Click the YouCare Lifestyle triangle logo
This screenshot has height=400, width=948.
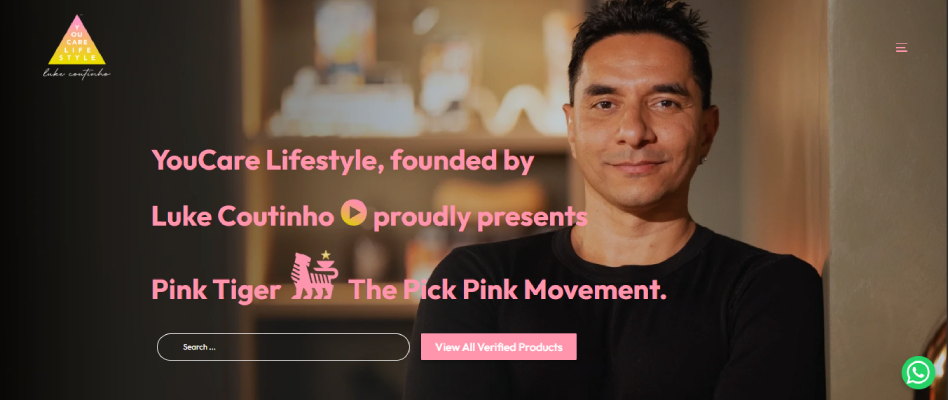pos(77,40)
